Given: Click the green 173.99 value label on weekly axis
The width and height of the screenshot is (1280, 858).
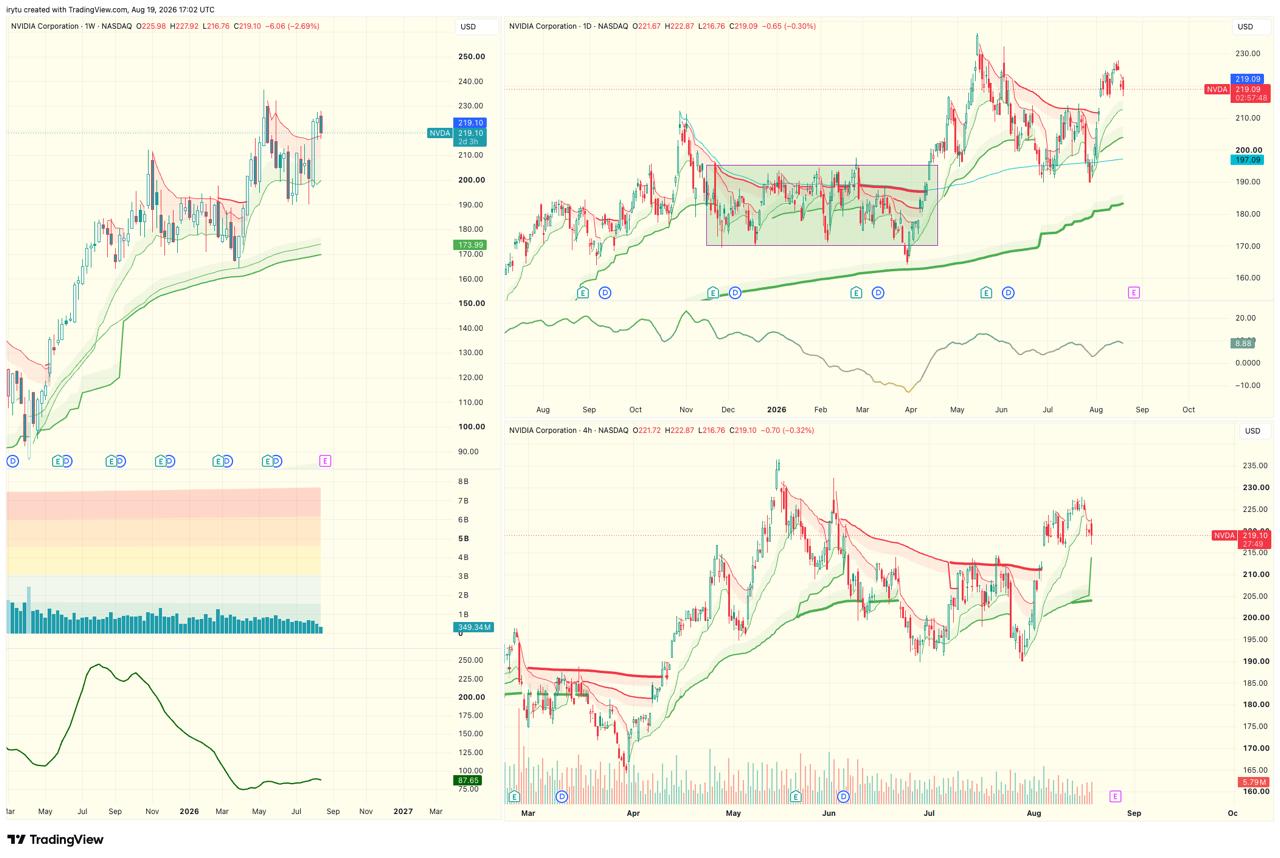Looking at the screenshot, I should [470, 245].
